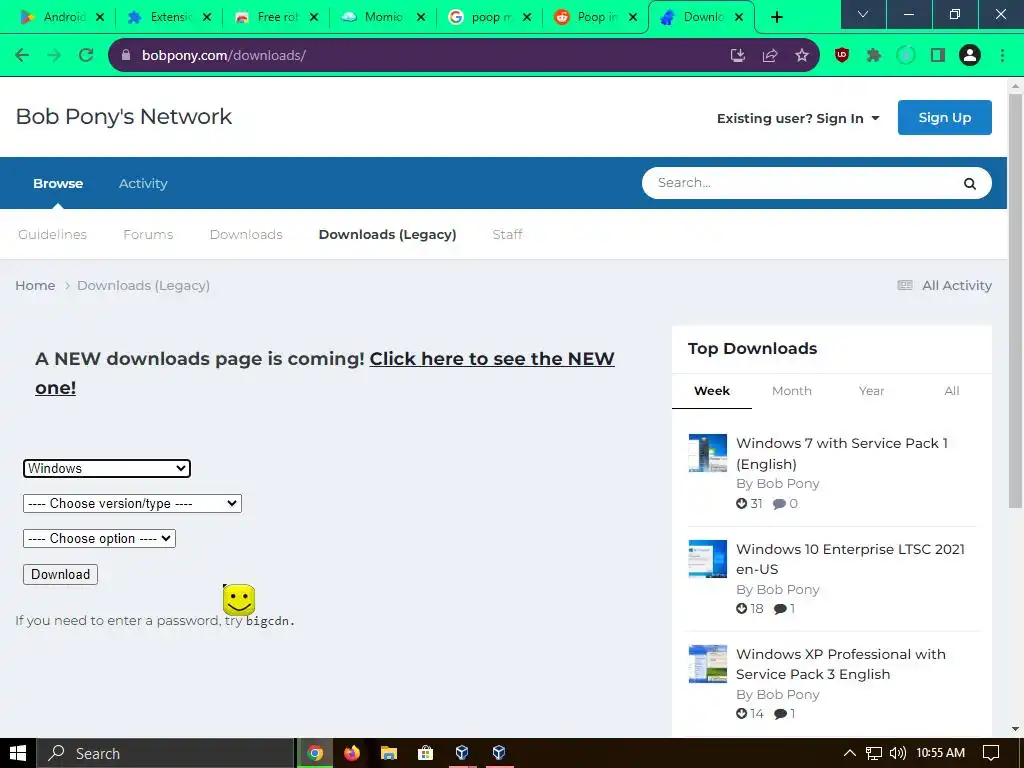The width and height of the screenshot is (1024, 768).
Task: Reload the bobpony.com page
Action: [x=86, y=56]
